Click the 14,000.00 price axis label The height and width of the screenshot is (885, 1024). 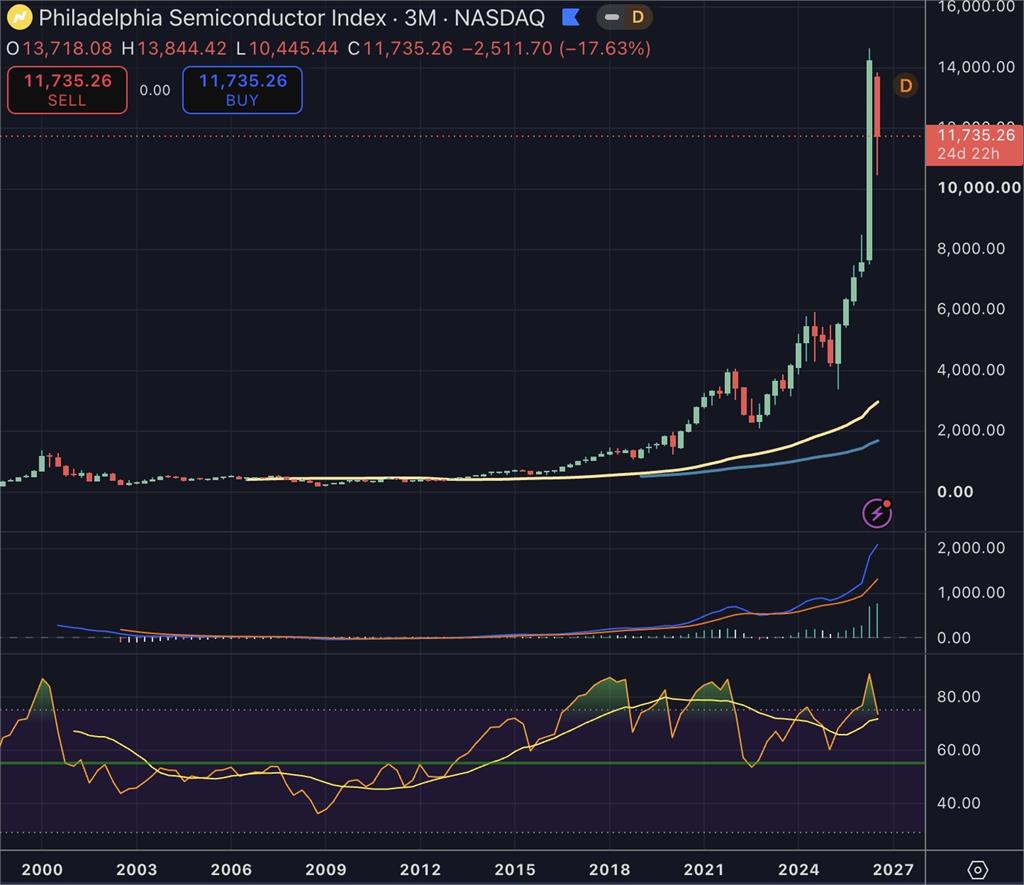976,67
